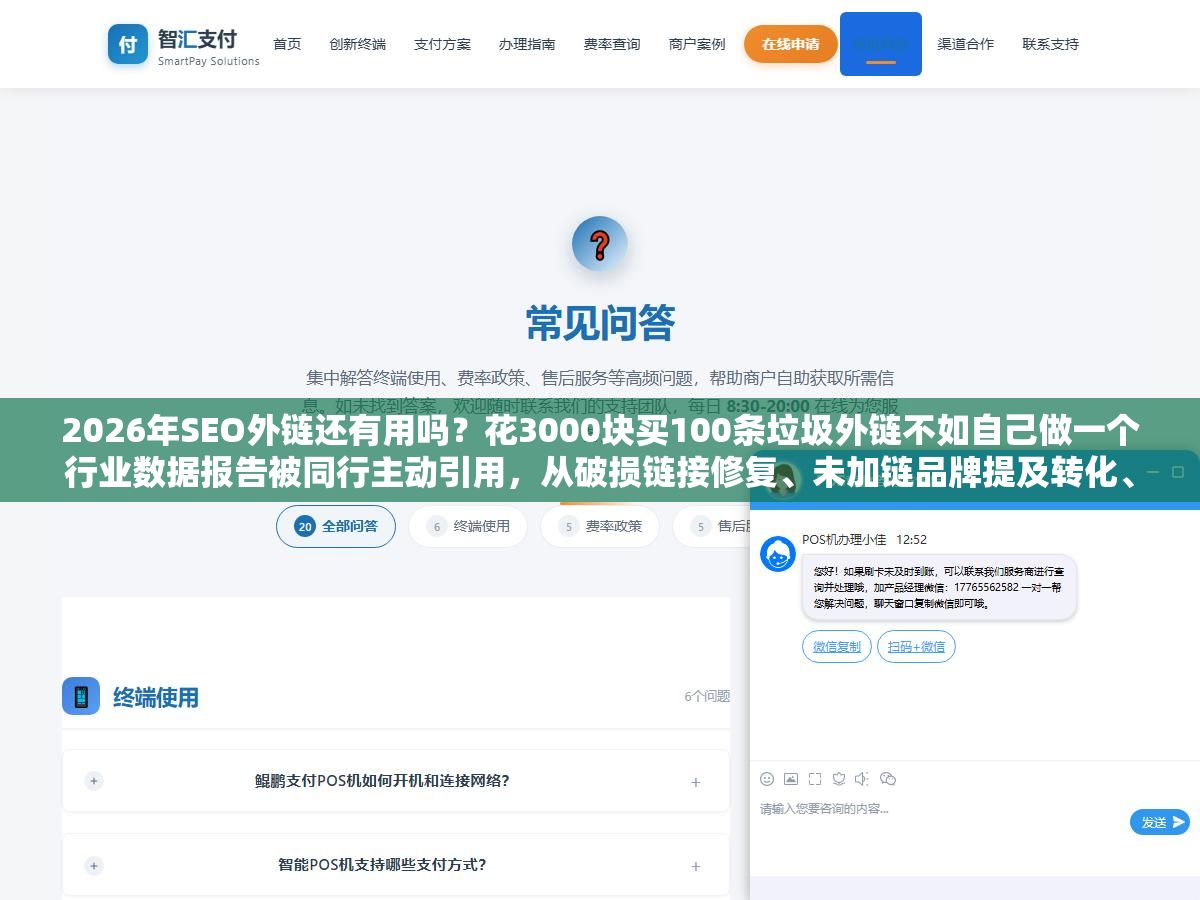The height and width of the screenshot is (900, 1200).
Task: Select the 全部问答 filter tab
Action: [x=336, y=526]
